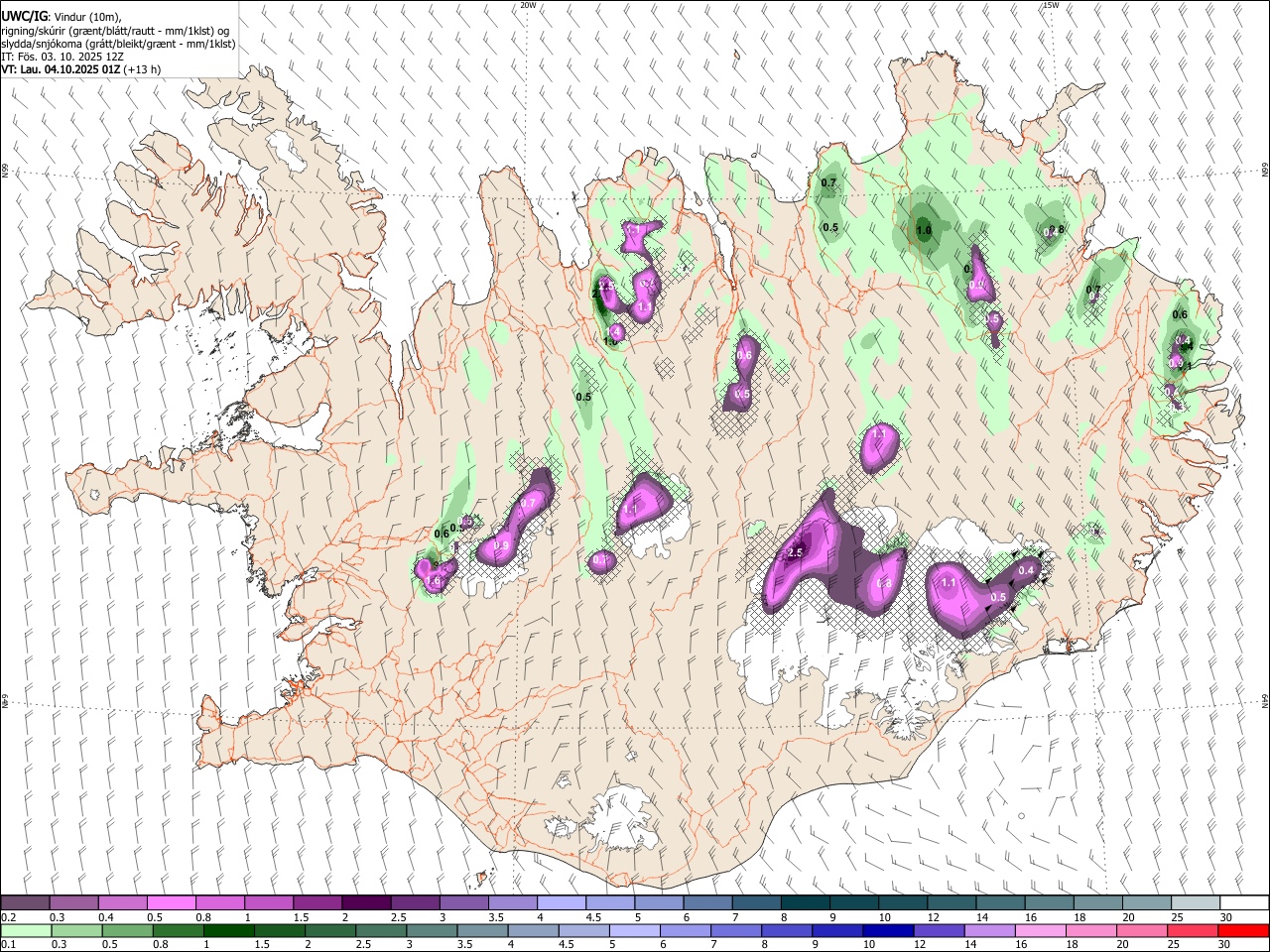Pick the light lavender 5 rain swatch
Image resolution: width=1270 pixels, height=952 pixels.
[635, 930]
